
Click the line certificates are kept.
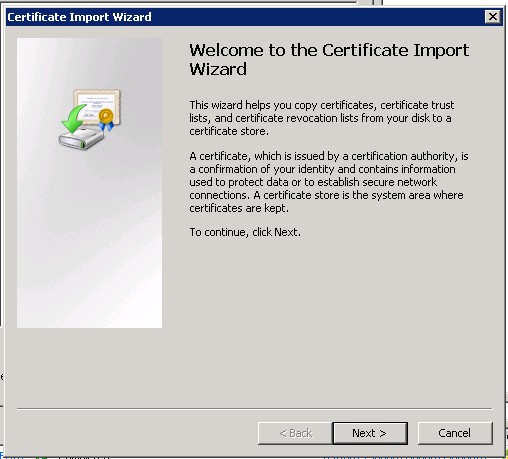click(239, 208)
